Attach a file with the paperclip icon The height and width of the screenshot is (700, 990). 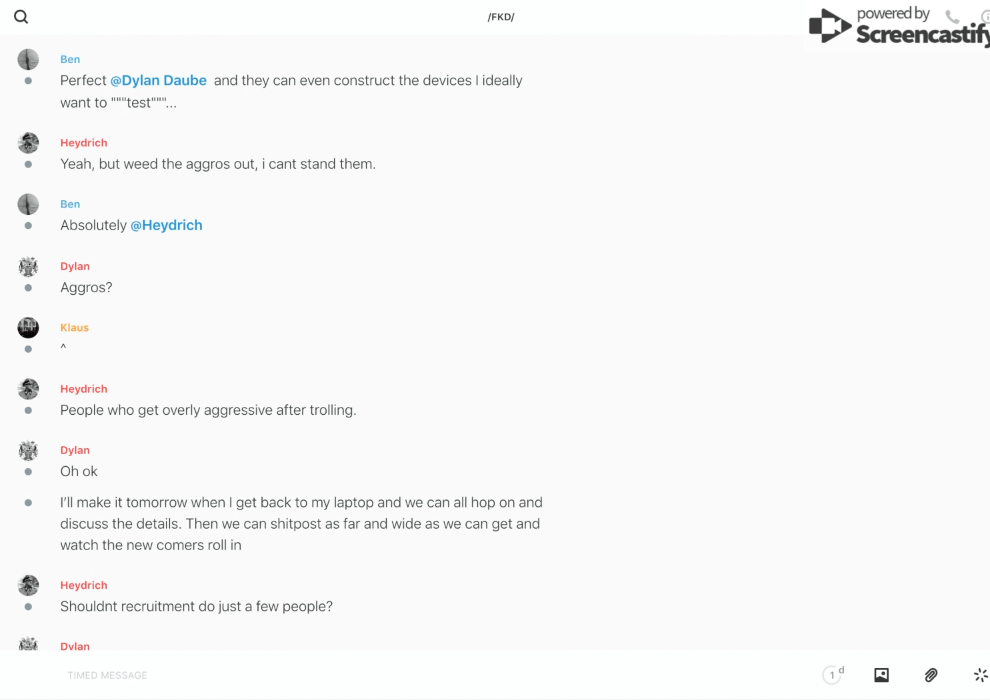click(x=931, y=675)
